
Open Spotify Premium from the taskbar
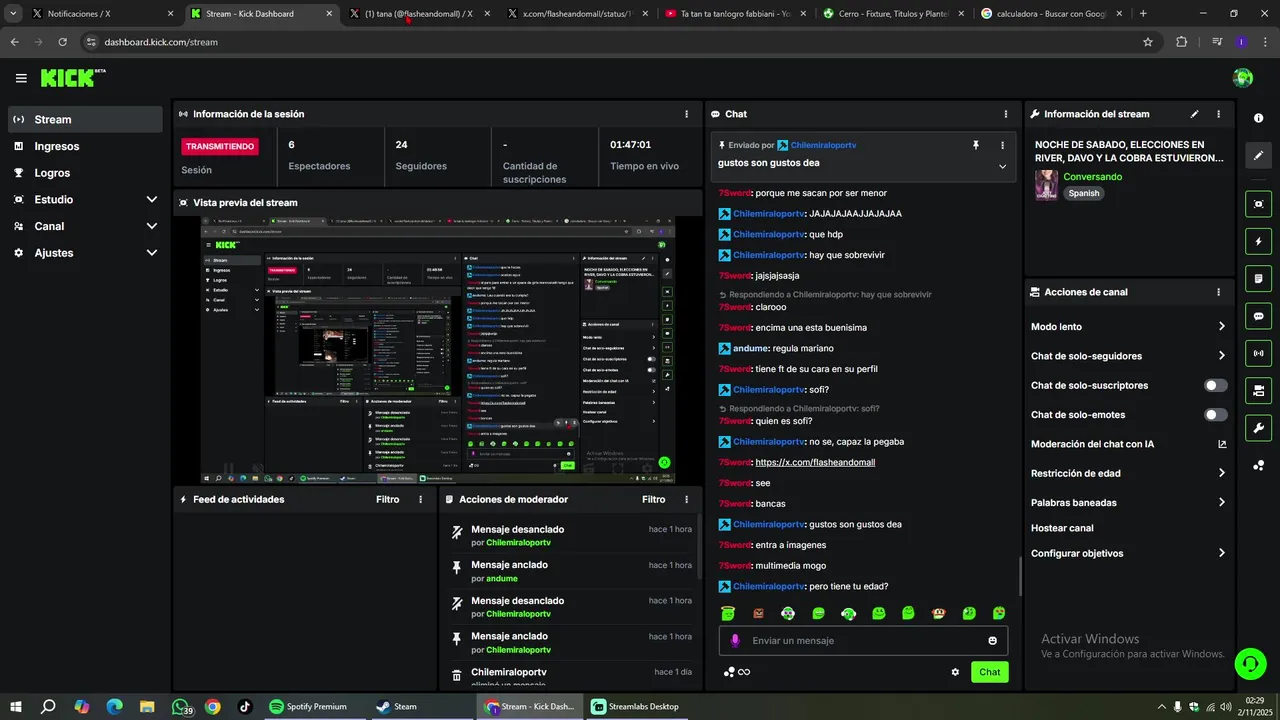coord(308,706)
